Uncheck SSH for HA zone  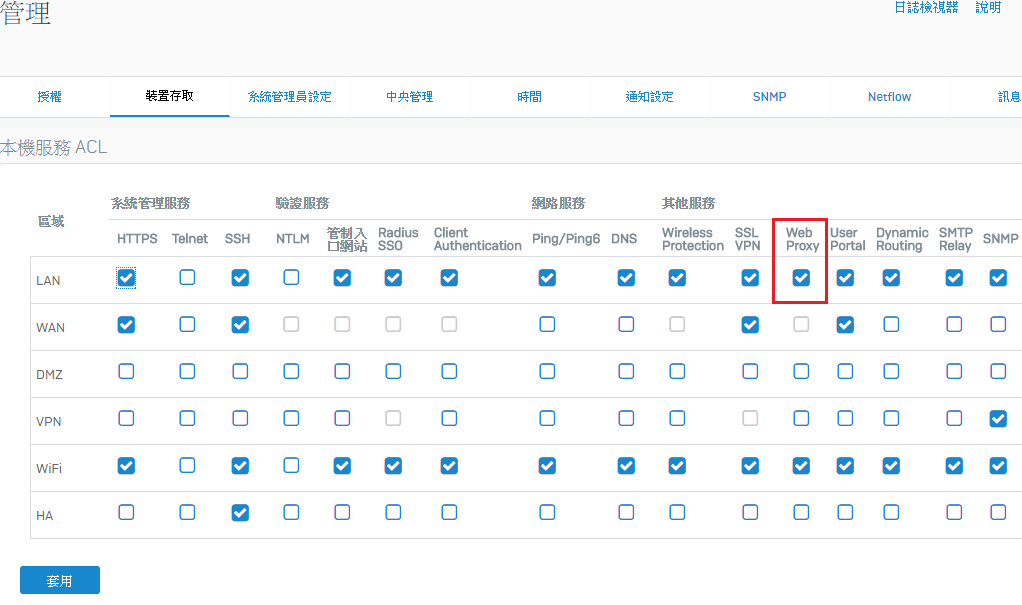240,512
